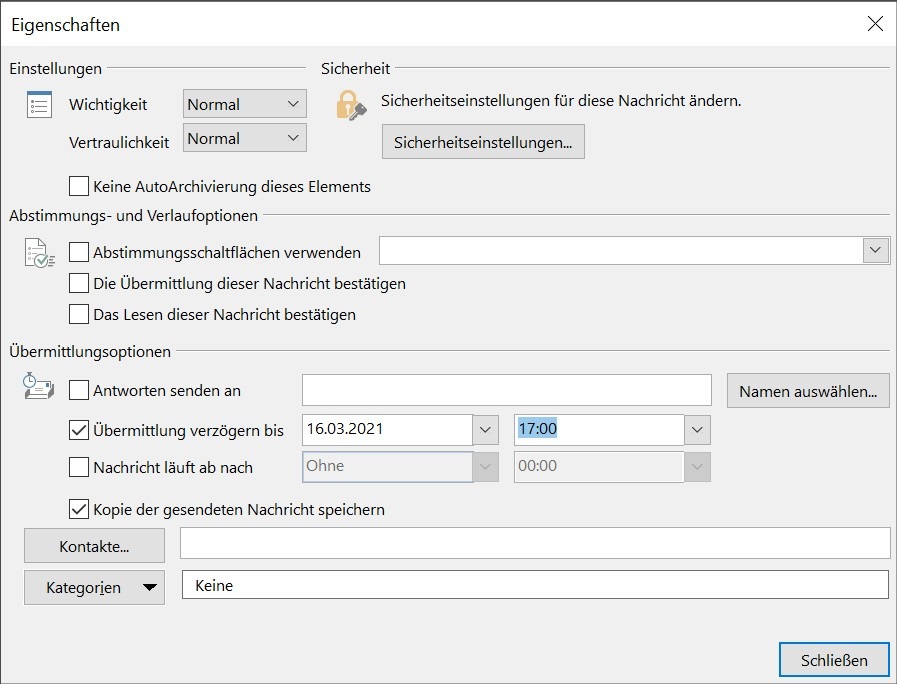Click the voting options document icon
The image size is (897, 684).
[x=38, y=251]
